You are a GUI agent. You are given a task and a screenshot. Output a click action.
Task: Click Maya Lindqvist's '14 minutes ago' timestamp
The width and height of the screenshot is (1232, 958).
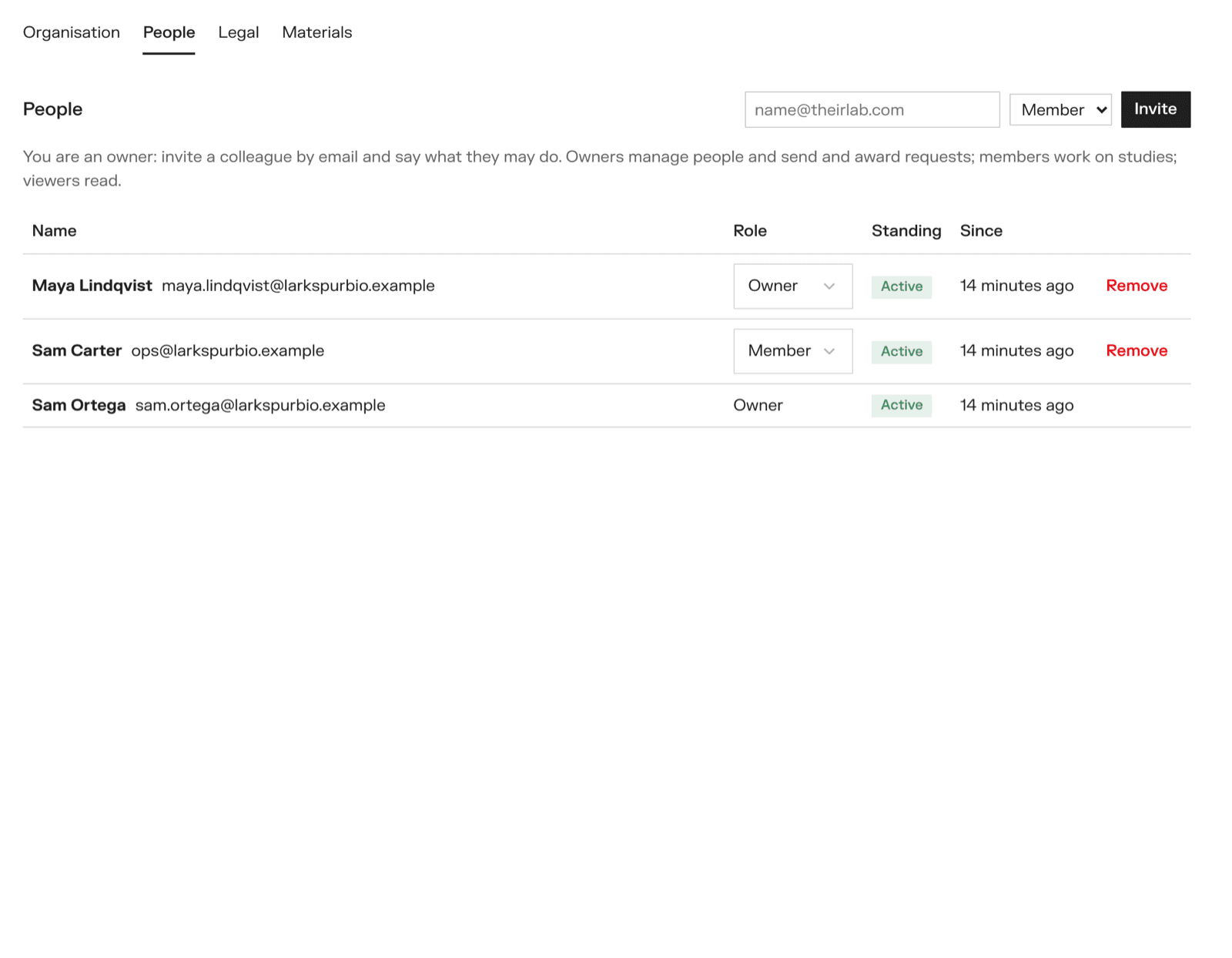coord(1016,286)
